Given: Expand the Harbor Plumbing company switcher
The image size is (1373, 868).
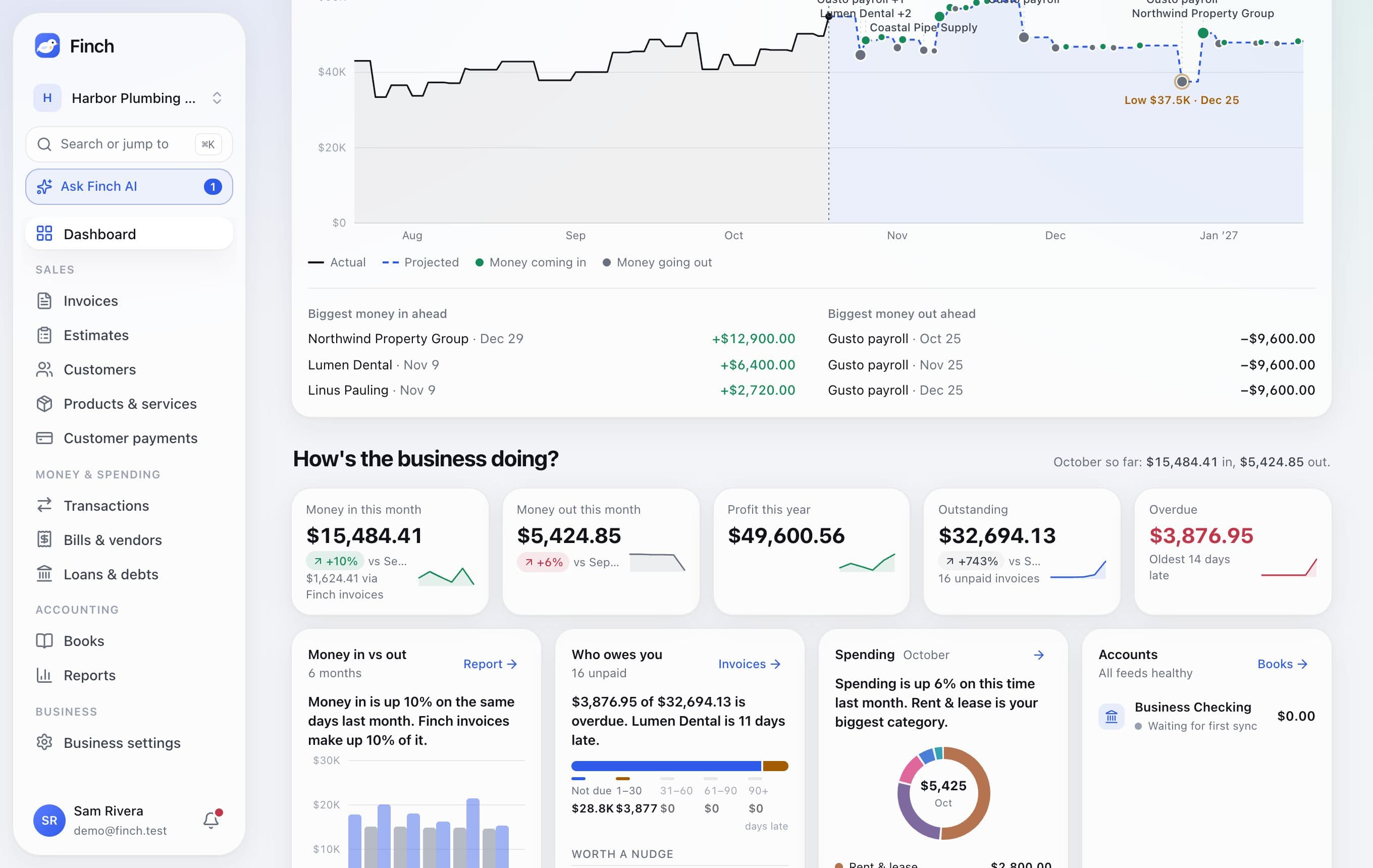Looking at the screenshot, I should [x=129, y=98].
